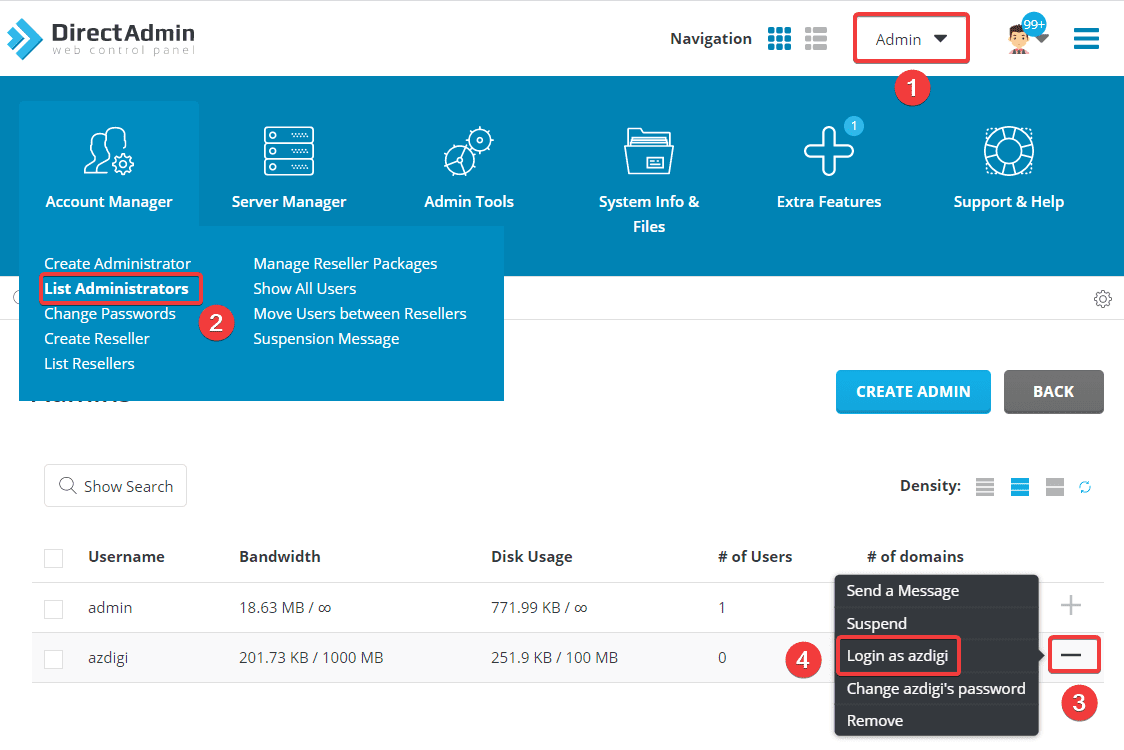Click the Navigation grid view icon
This screenshot has height=750, width=1124.
779,38
